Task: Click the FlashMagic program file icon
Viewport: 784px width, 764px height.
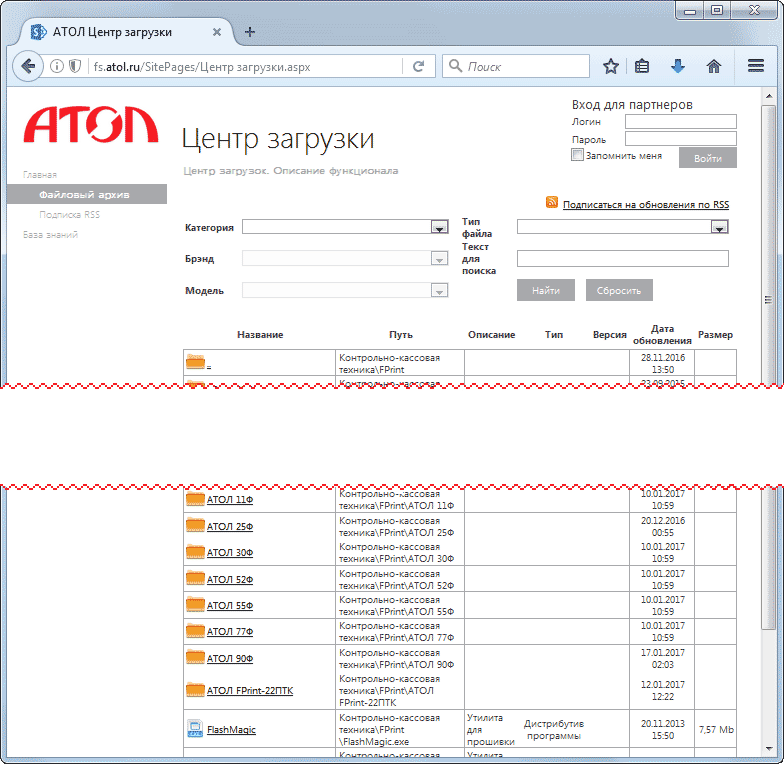Action: point(194,728)
